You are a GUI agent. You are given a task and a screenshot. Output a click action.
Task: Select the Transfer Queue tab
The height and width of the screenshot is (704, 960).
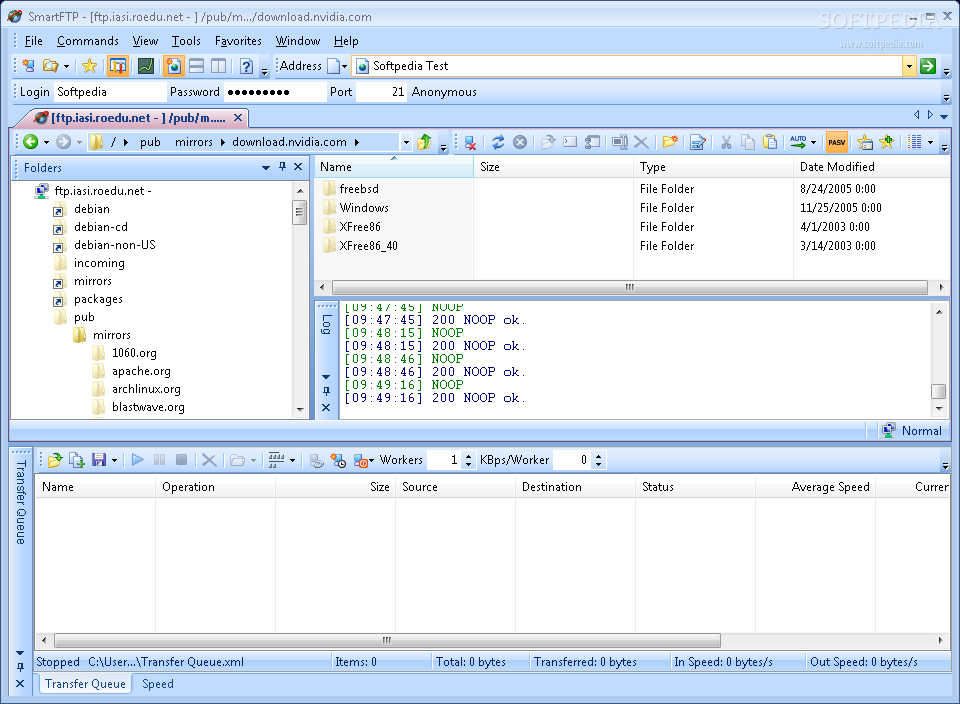pyautogui.click(x=85, y=684)
